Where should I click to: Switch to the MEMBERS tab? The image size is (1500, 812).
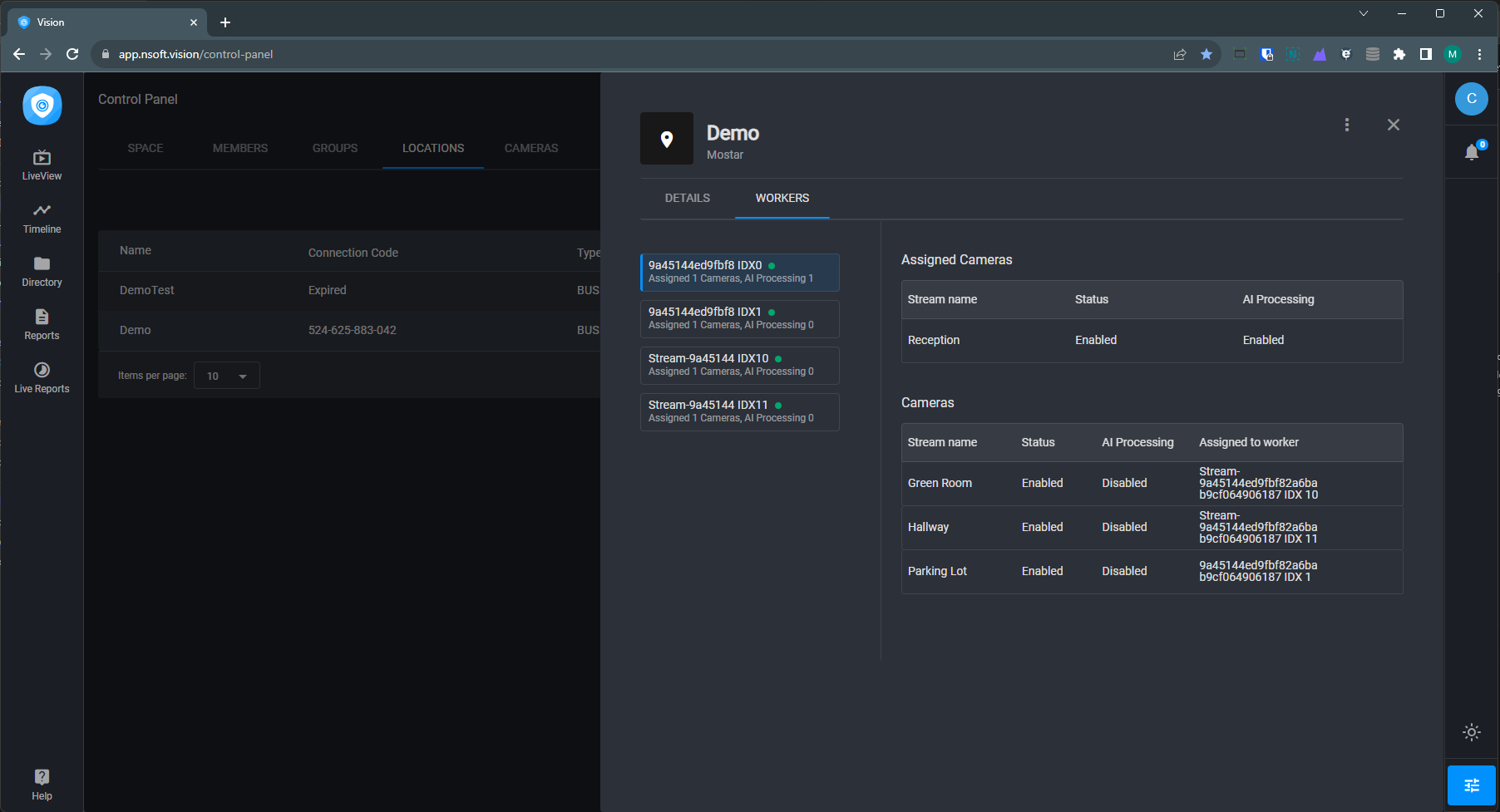(240, 148)
